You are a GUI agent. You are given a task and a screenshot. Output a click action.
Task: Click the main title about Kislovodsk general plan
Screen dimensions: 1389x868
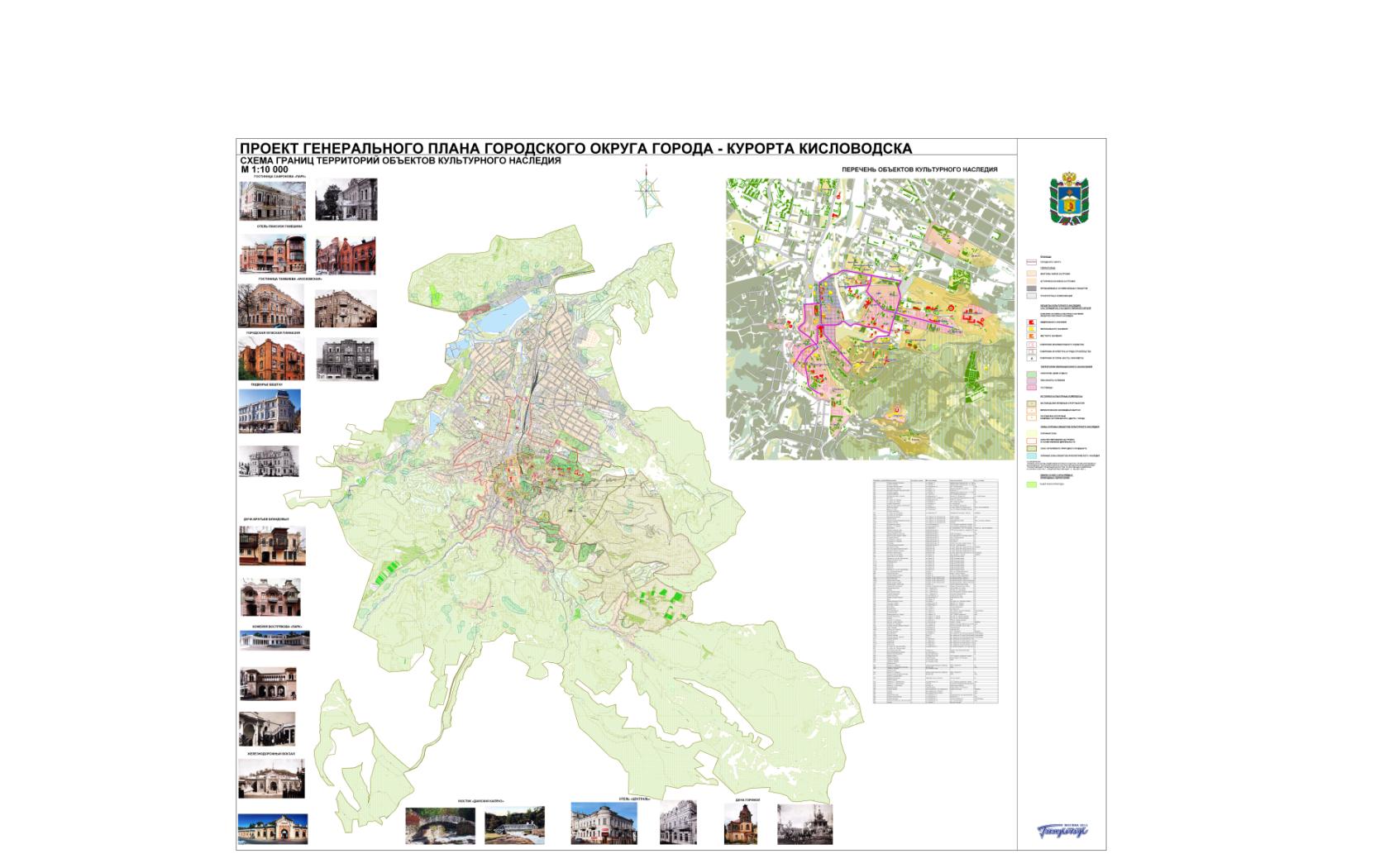point(575,148)
